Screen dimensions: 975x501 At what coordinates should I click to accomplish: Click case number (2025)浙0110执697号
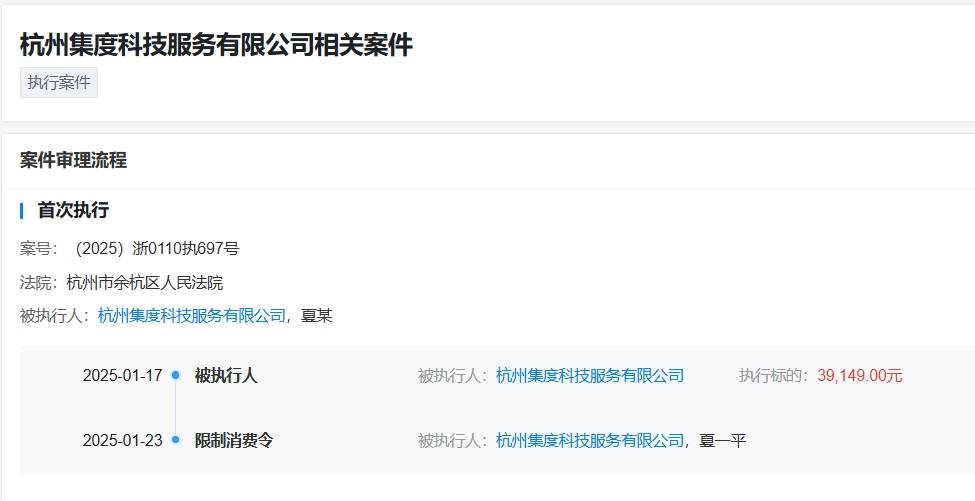(156, 249)
